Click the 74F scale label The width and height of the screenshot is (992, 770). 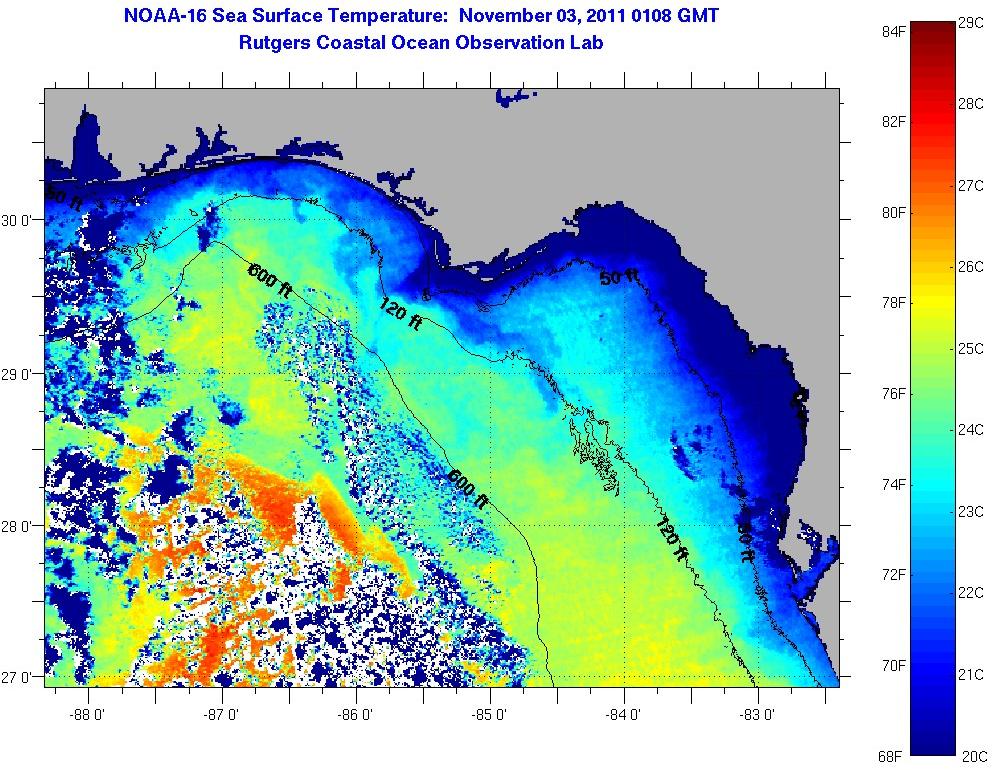pyautogui.click(x=893, y=484)
